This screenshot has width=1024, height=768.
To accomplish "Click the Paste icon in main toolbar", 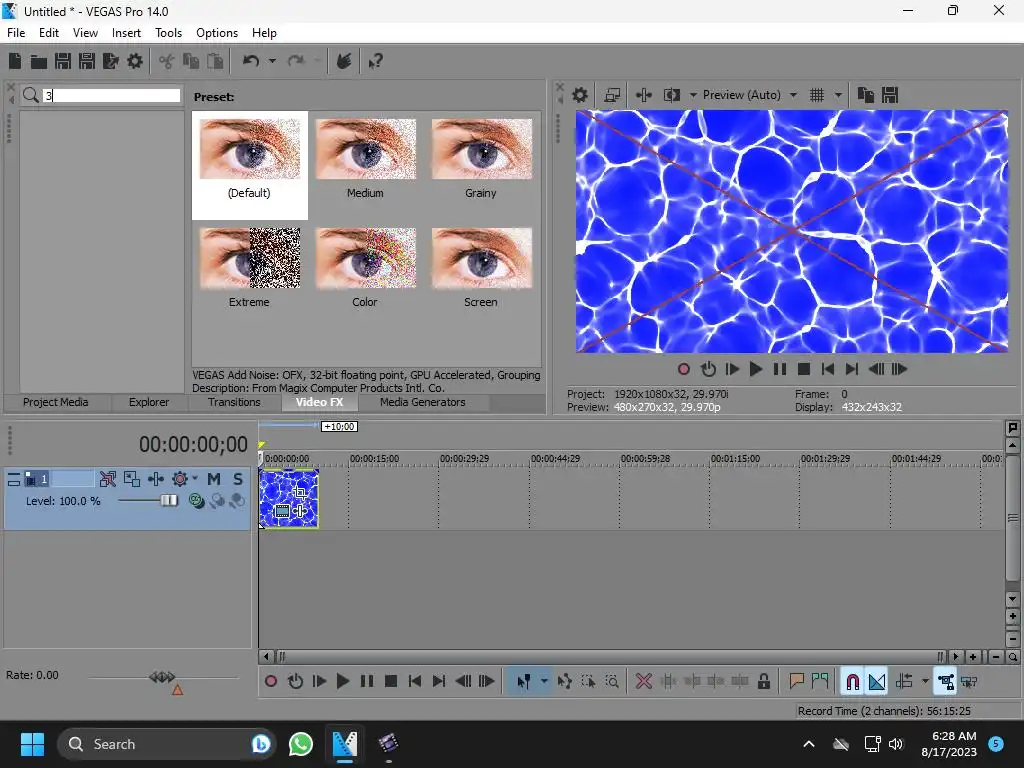I will [x=215, y=61].
